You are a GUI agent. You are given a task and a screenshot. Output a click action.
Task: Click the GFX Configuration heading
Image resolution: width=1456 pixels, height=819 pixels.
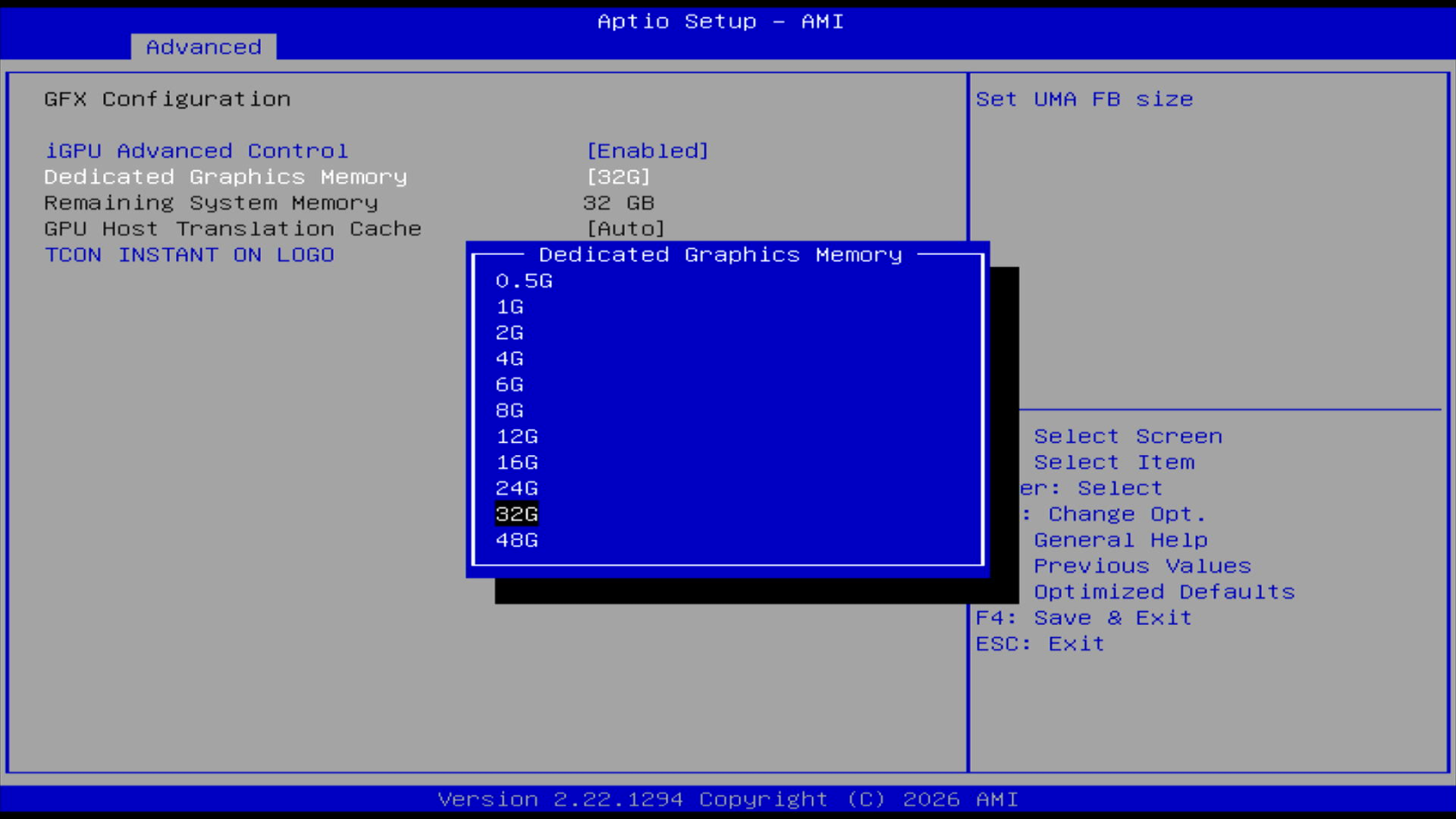click(x=167, y=99)
